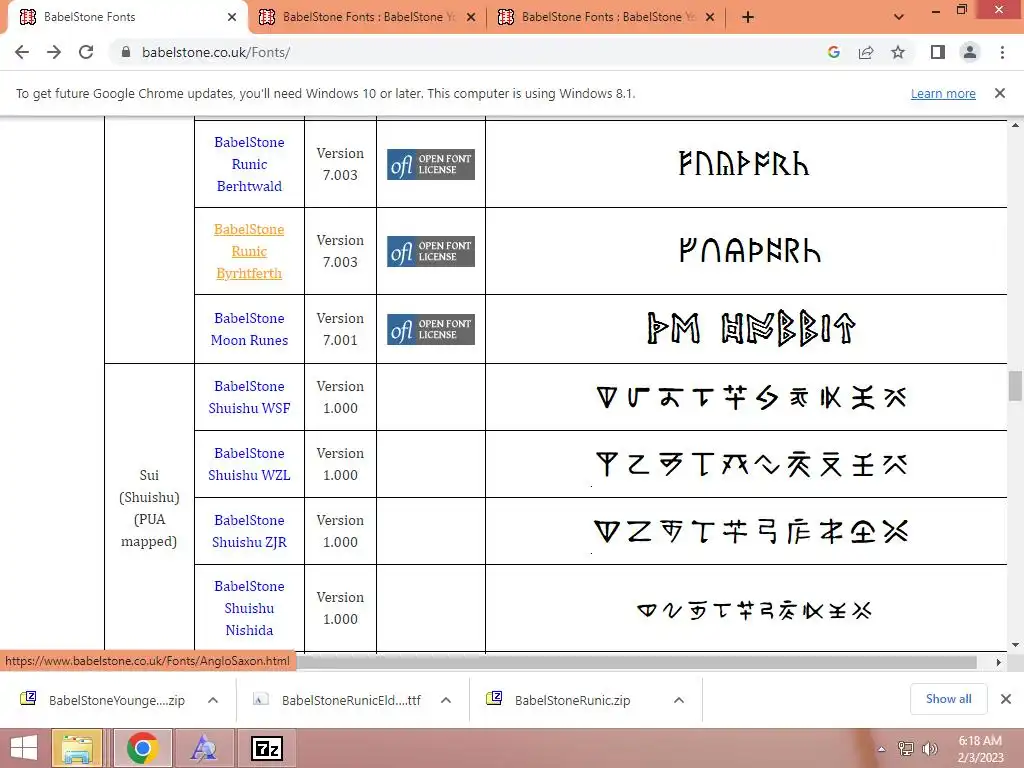Click the 'Version 7.001' cell for Moon Runes
1024x768 pixels.
pos(340,329)
